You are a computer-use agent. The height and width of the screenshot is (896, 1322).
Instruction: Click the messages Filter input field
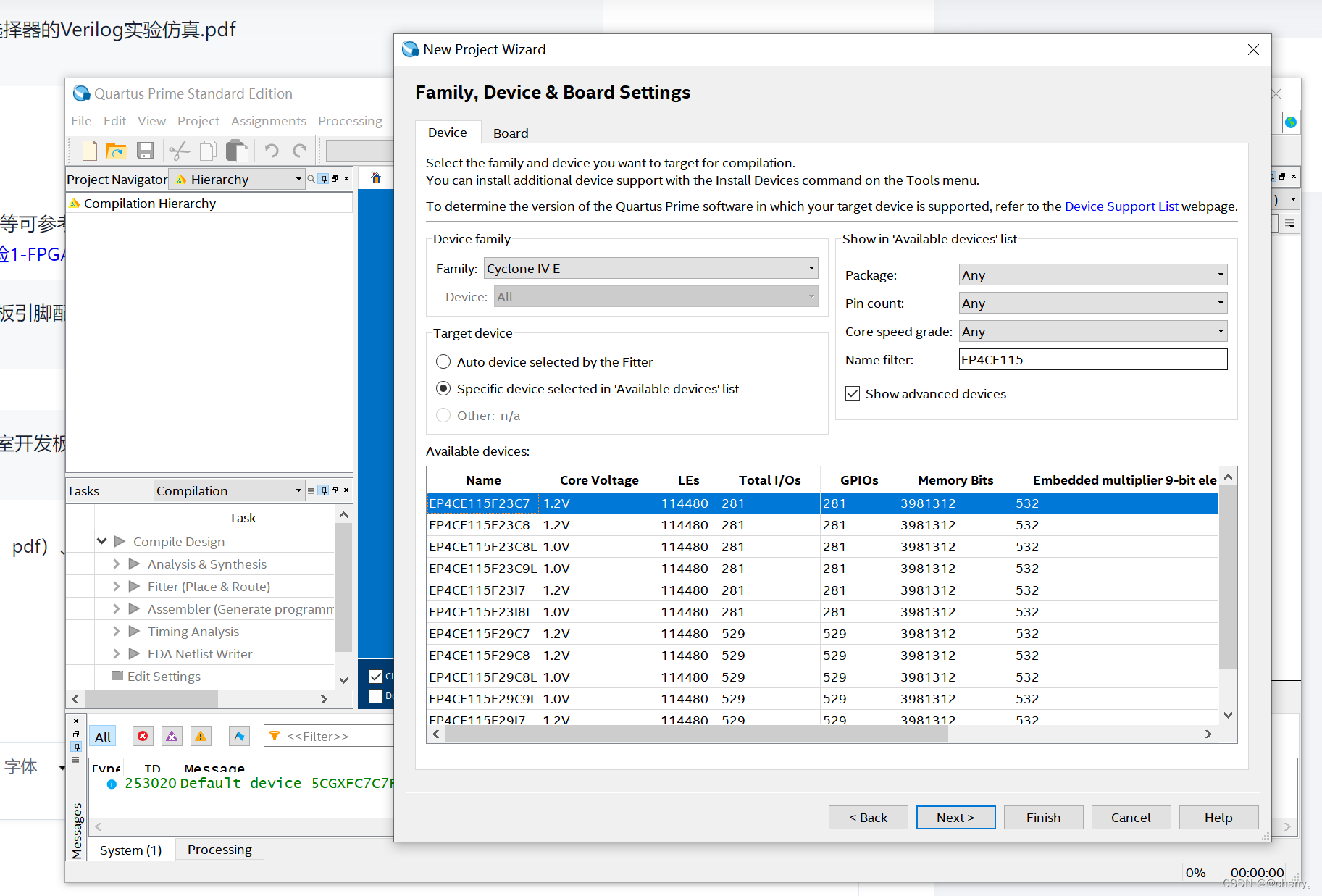330,736
